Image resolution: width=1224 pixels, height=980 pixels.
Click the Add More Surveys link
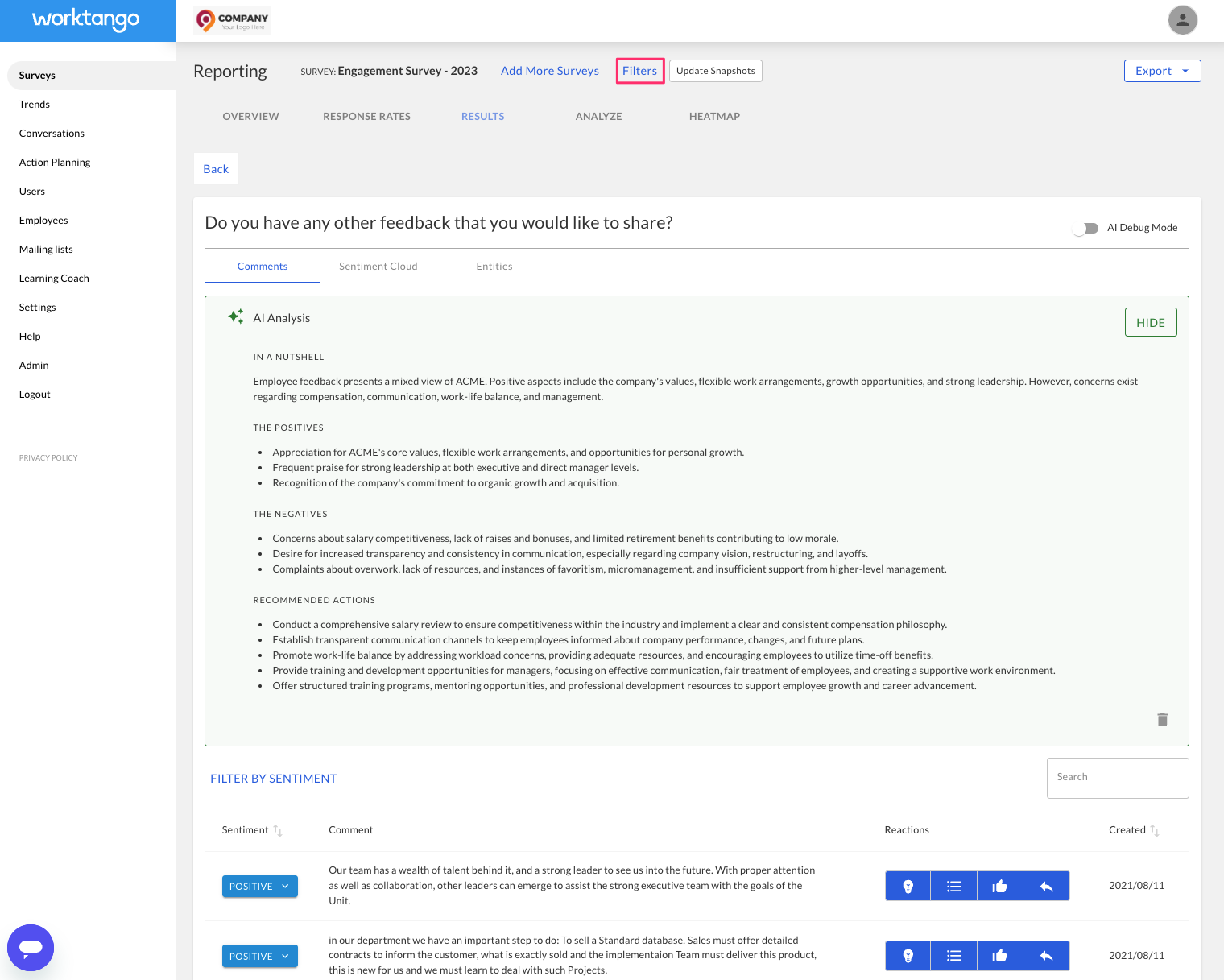[x=549, y=71]
